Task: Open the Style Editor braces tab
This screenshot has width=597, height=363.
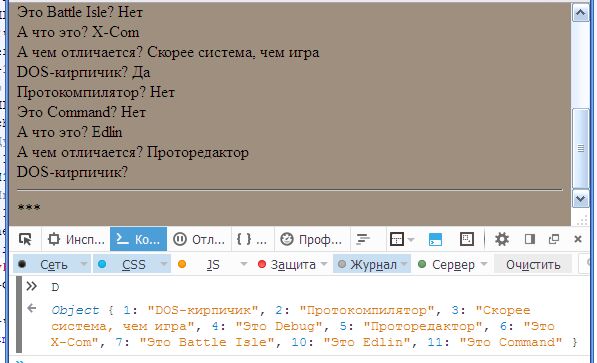Action: tap(251, 239)
